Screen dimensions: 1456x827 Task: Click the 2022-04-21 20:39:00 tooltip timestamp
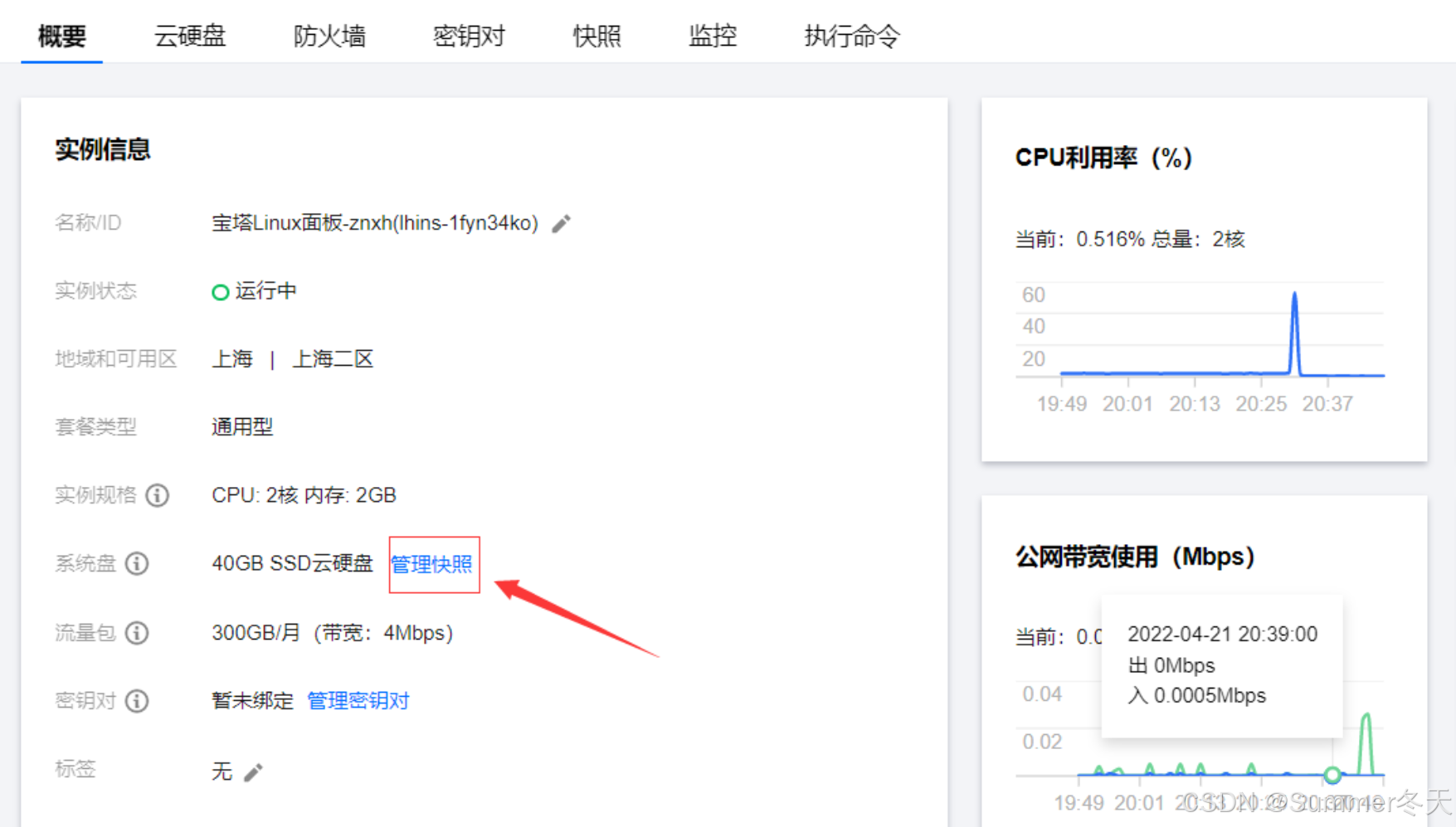tap(1222, 635)
